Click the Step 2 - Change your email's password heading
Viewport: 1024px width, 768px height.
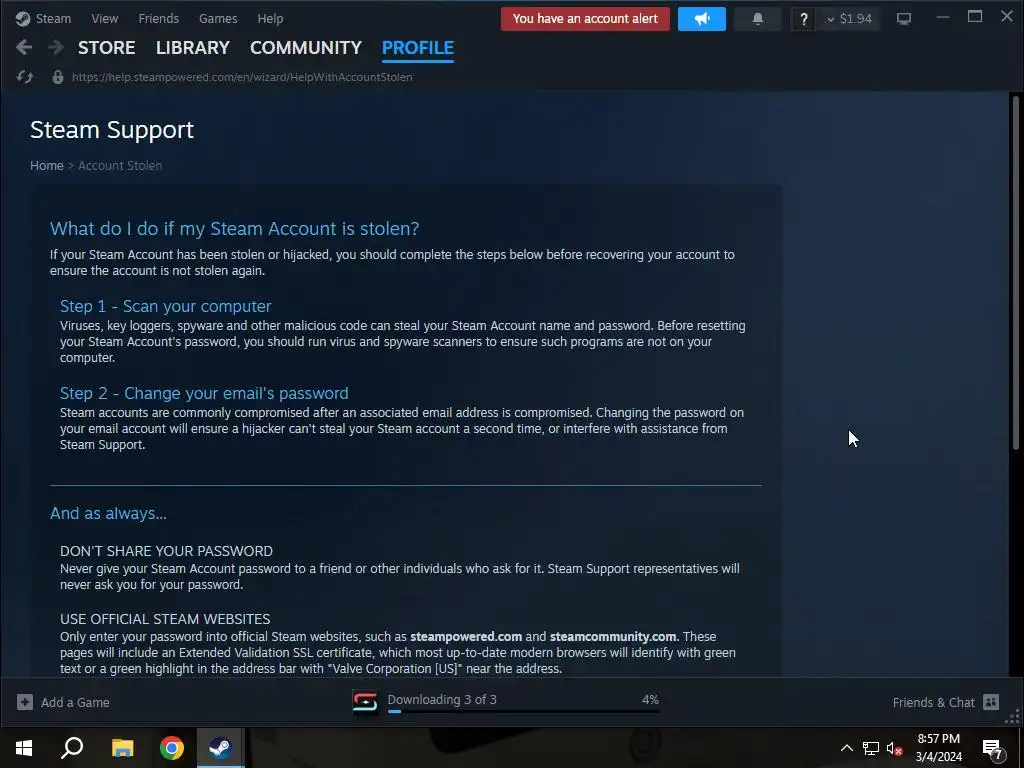tap(204, 393)
